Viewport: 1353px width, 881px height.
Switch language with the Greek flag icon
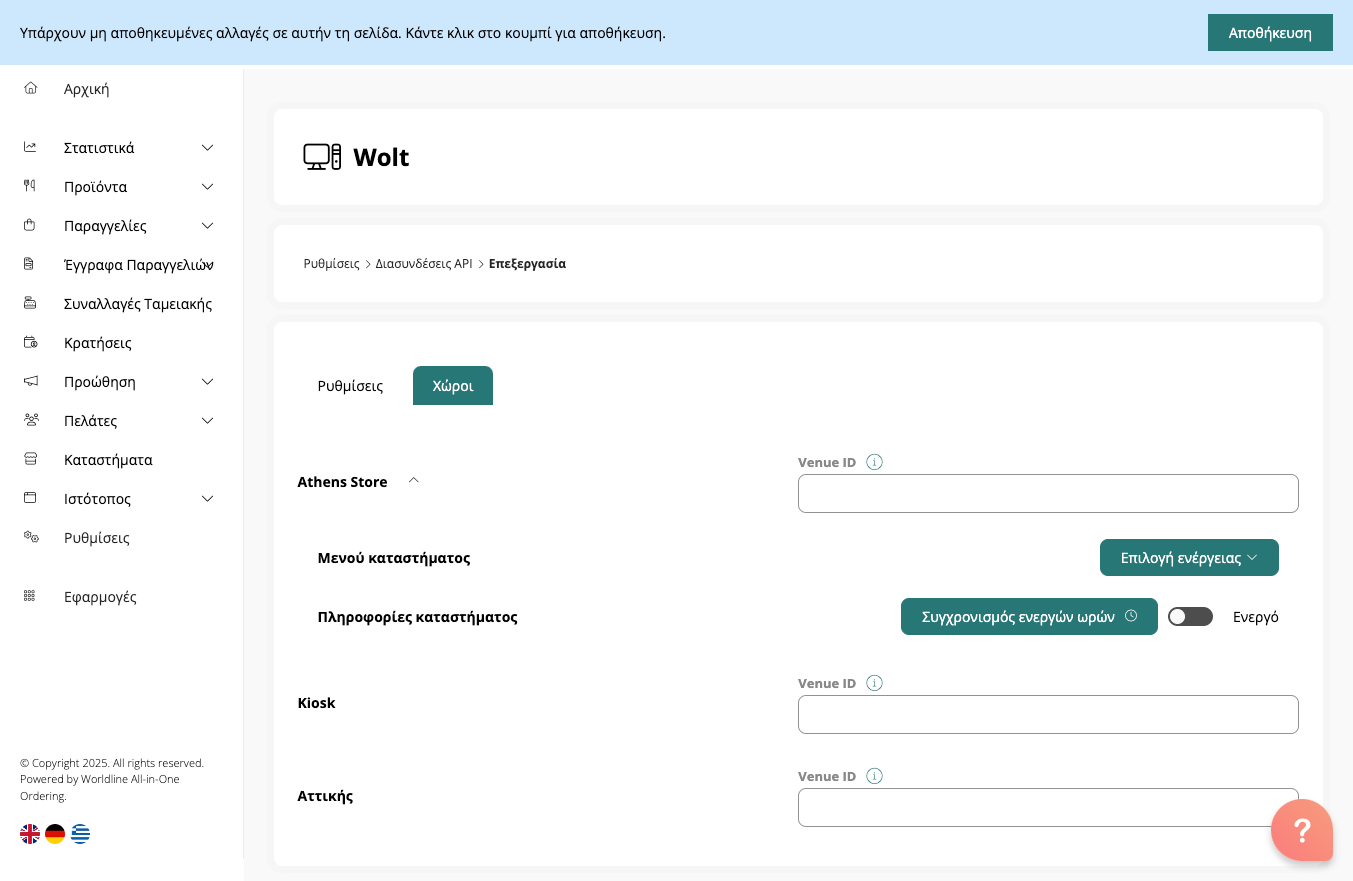[x=80, y=834]
